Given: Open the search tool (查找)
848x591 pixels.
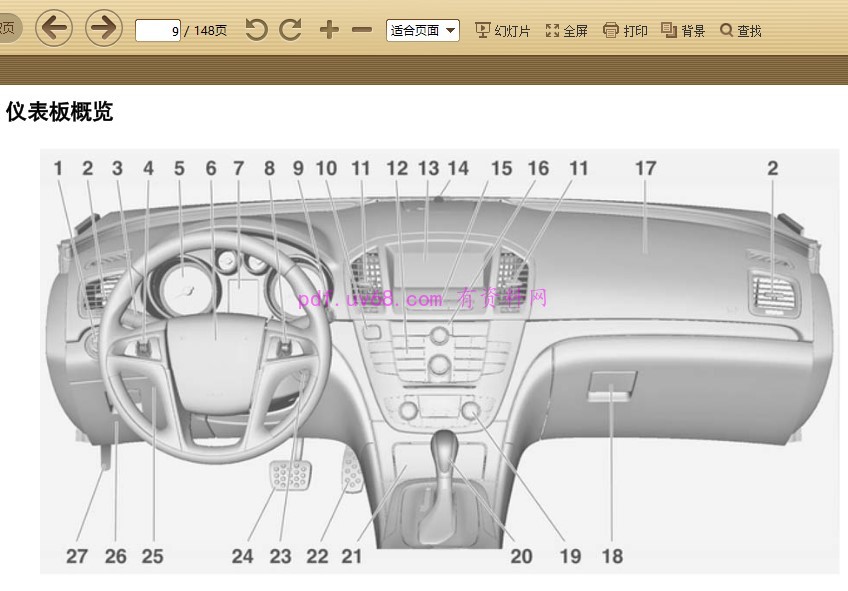Looking at the screenshot, I should click(x=741, y=30).
